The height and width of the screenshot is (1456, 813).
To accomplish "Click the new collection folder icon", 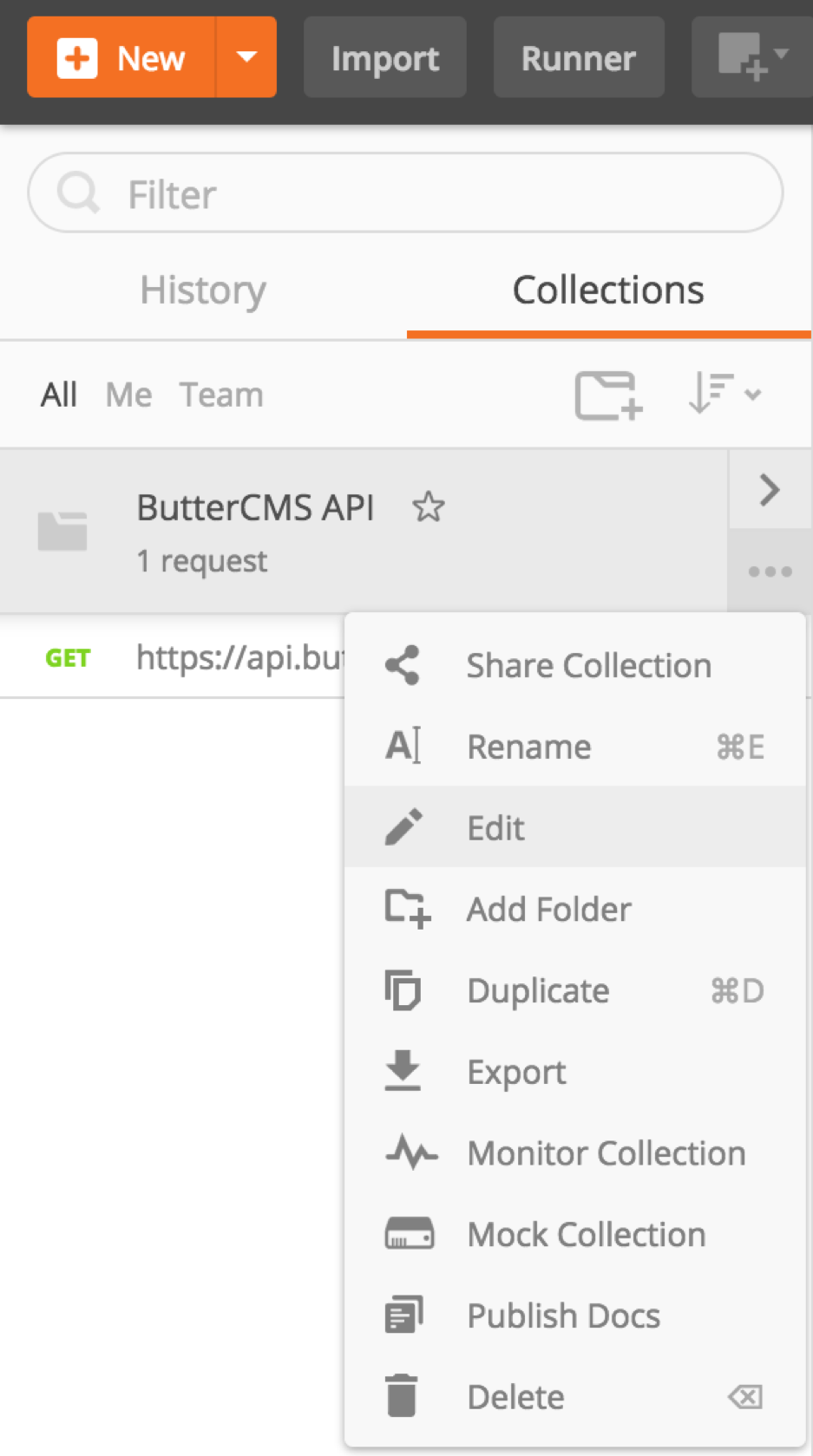I will tap(607, 395).
